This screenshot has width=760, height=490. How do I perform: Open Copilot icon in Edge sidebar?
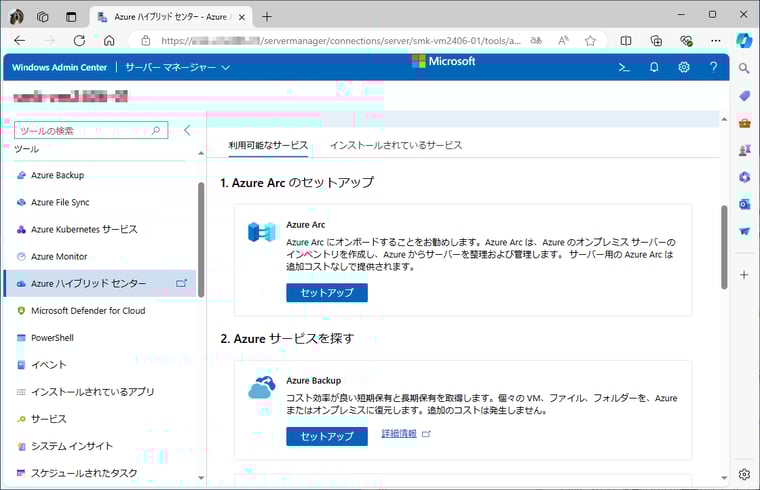(744, 41)
